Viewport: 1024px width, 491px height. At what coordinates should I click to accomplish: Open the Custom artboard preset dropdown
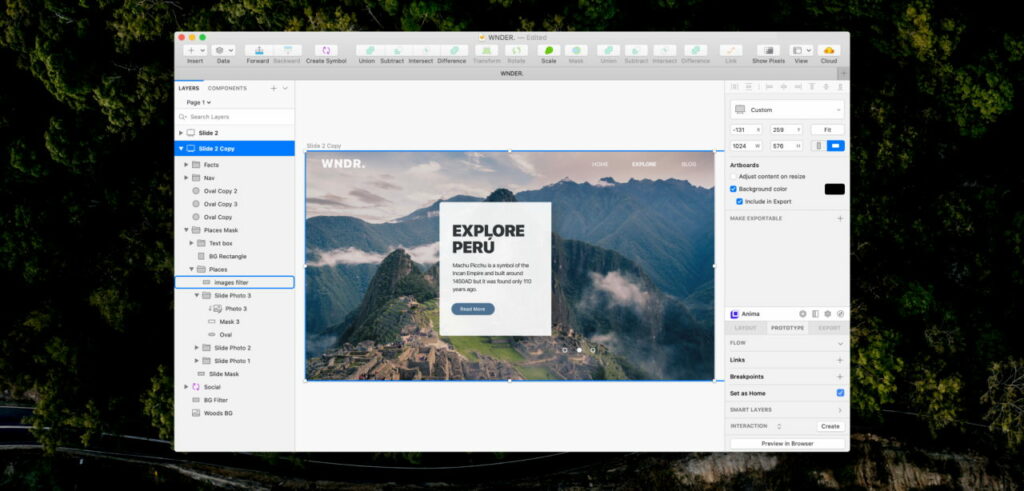click(787, 110)
